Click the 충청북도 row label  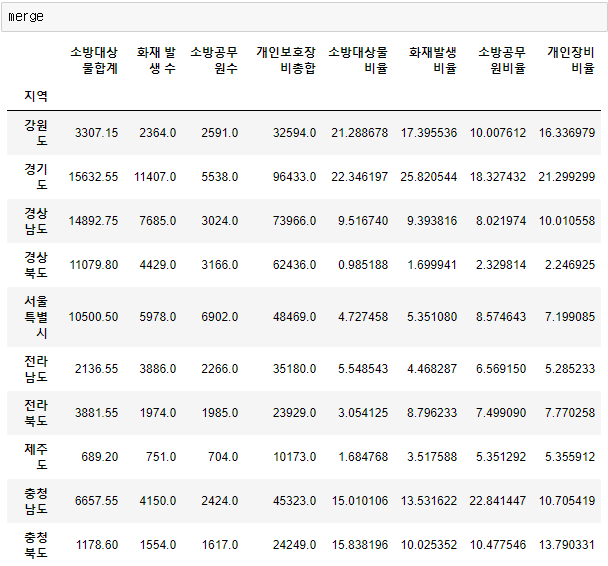coord(36,545)
